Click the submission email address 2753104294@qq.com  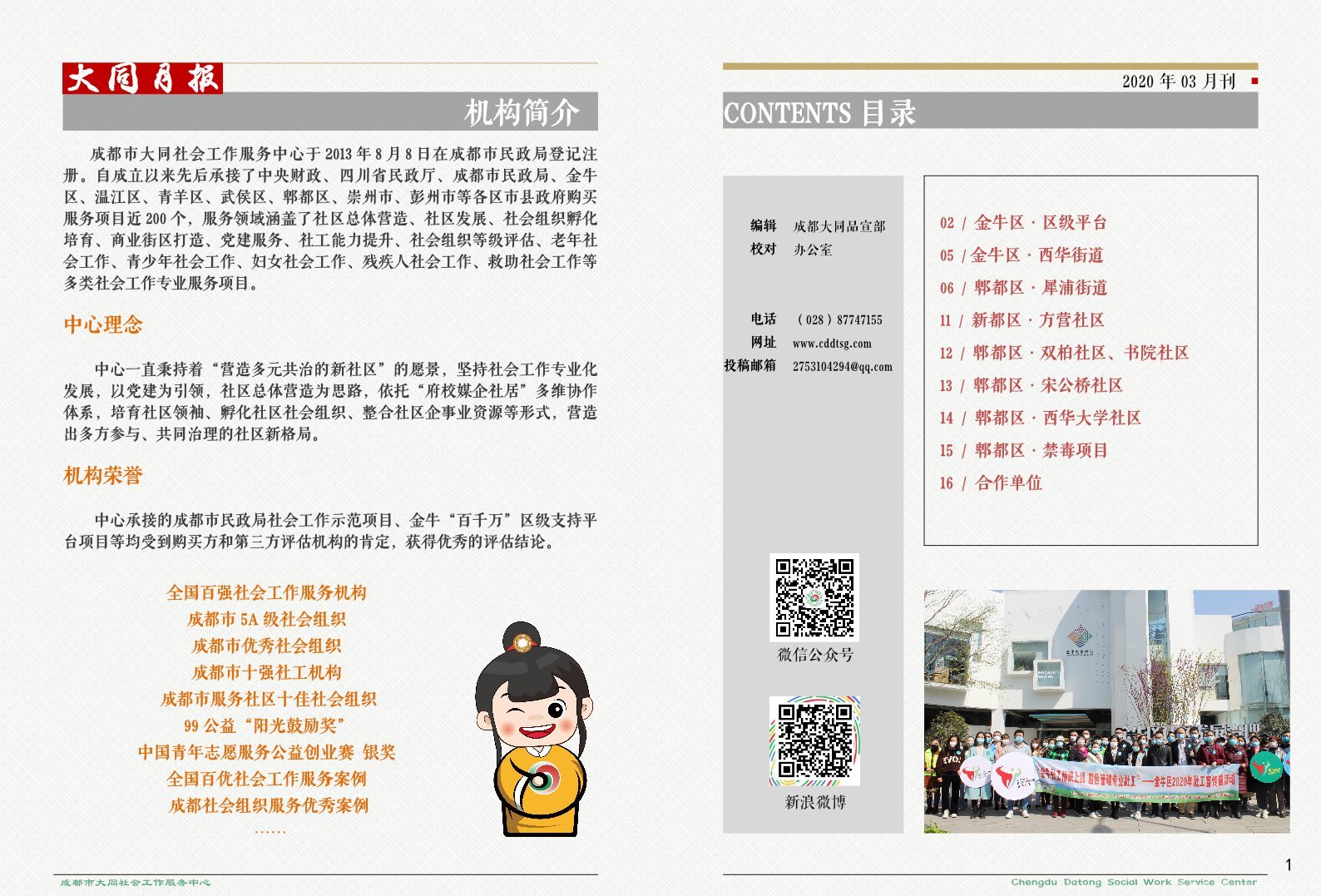[842, 367]
